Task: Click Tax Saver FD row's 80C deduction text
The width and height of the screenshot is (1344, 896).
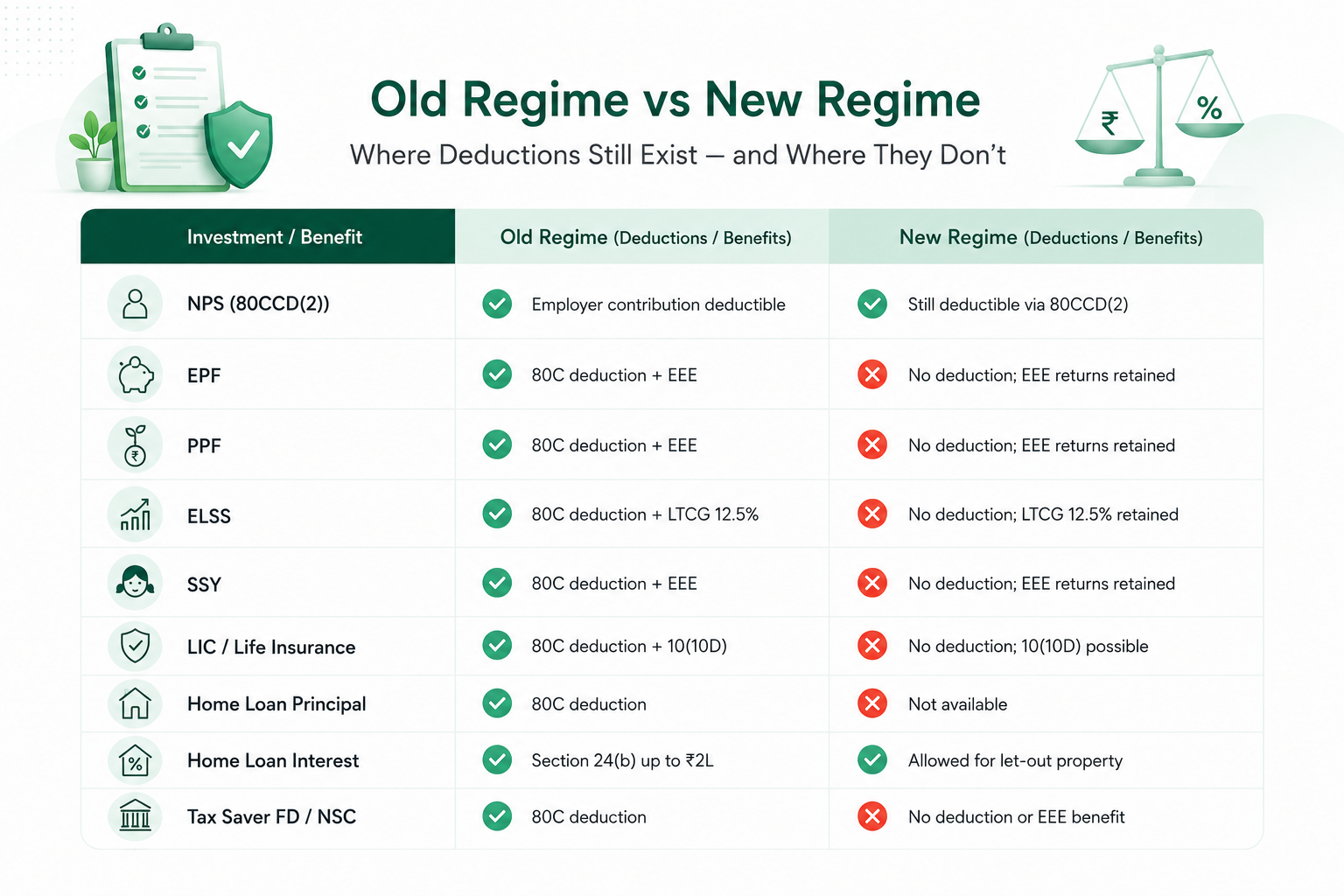Action: pos(589,817)
